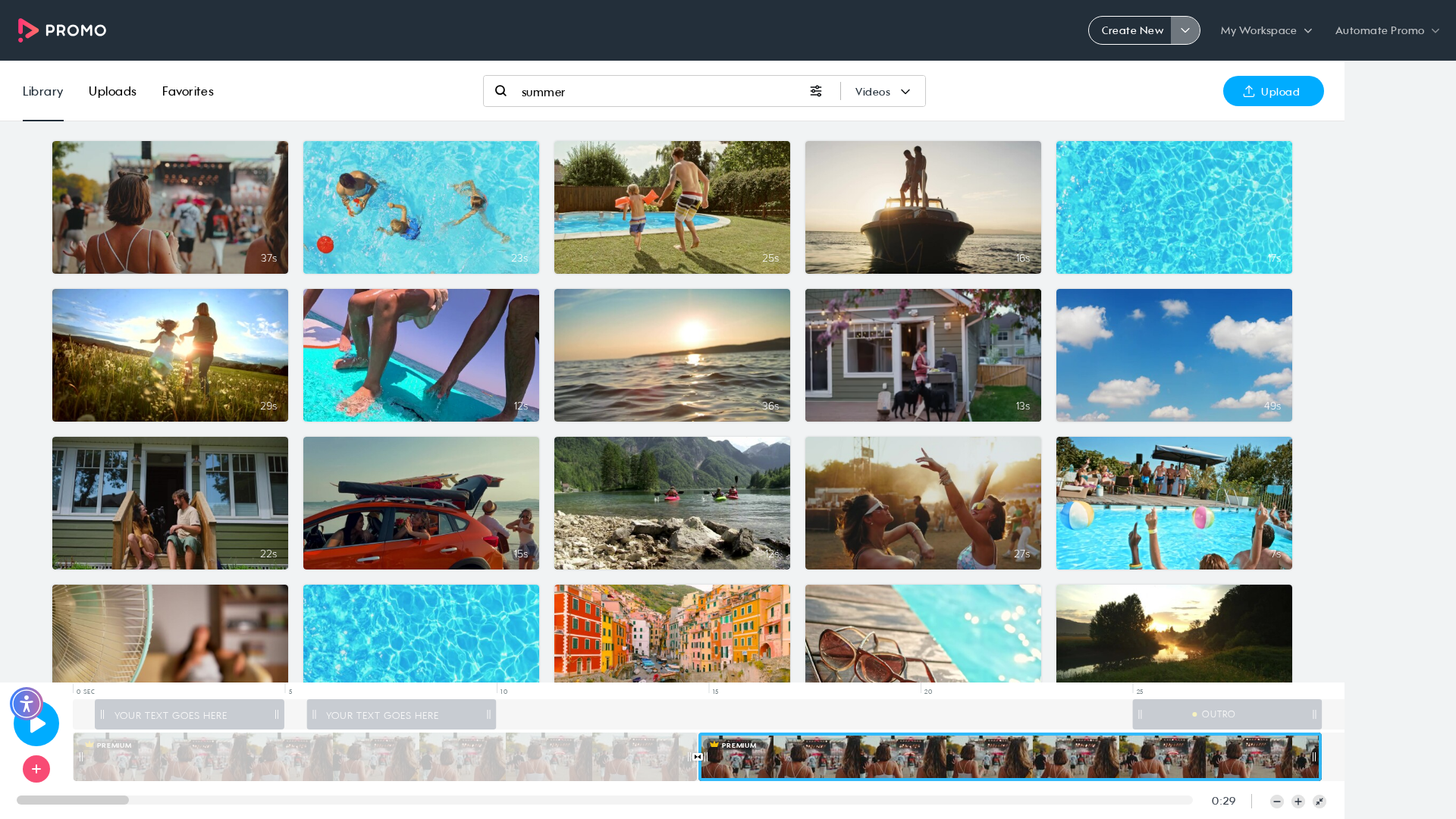Viewport: 1456px width, 819px height.
Task: Open the My Workspace menu
Action: (1266, 30)
